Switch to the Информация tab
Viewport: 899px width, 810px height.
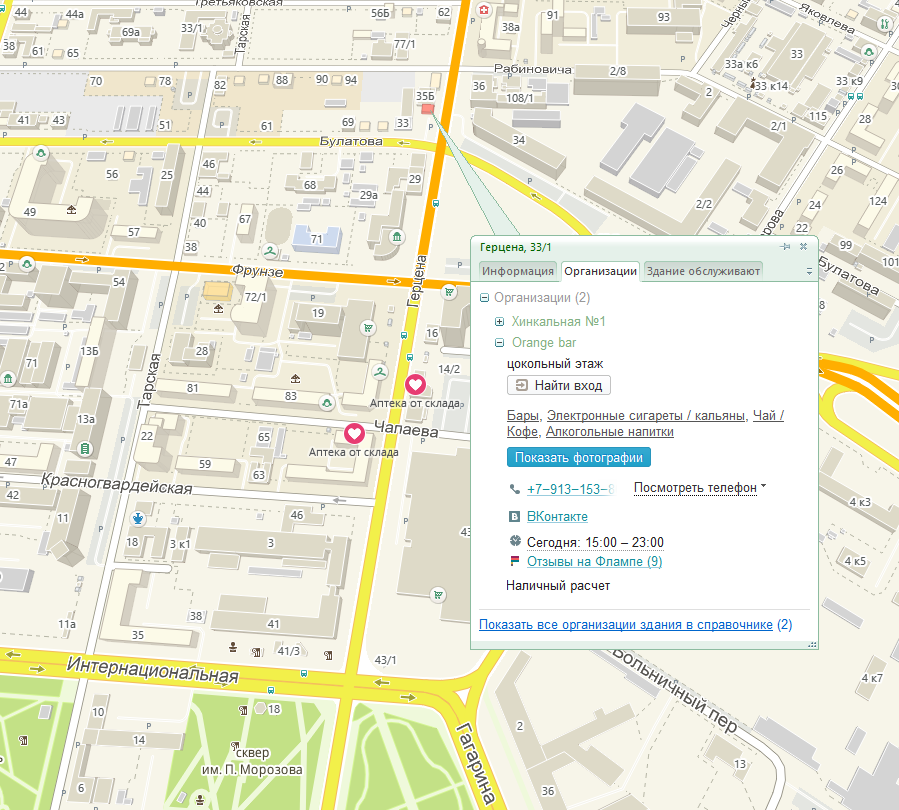516,271
